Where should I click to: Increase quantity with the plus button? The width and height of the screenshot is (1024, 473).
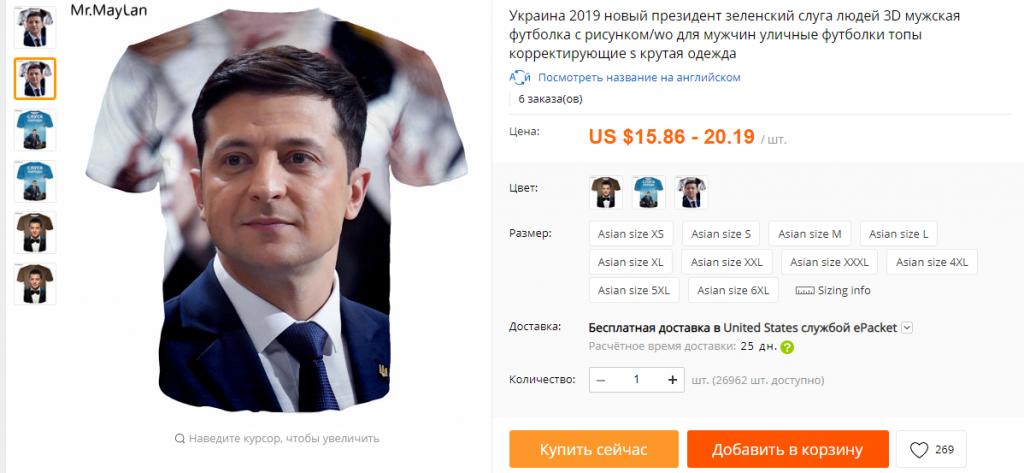pos(672,380)
